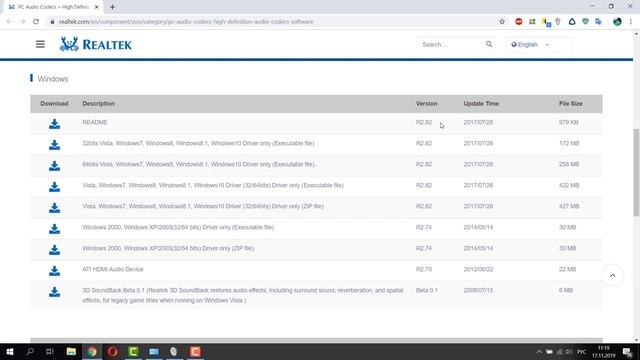Download Windows 2000/XP driver executable file
This screenshot has width=640, height=360.
[54, 229]
